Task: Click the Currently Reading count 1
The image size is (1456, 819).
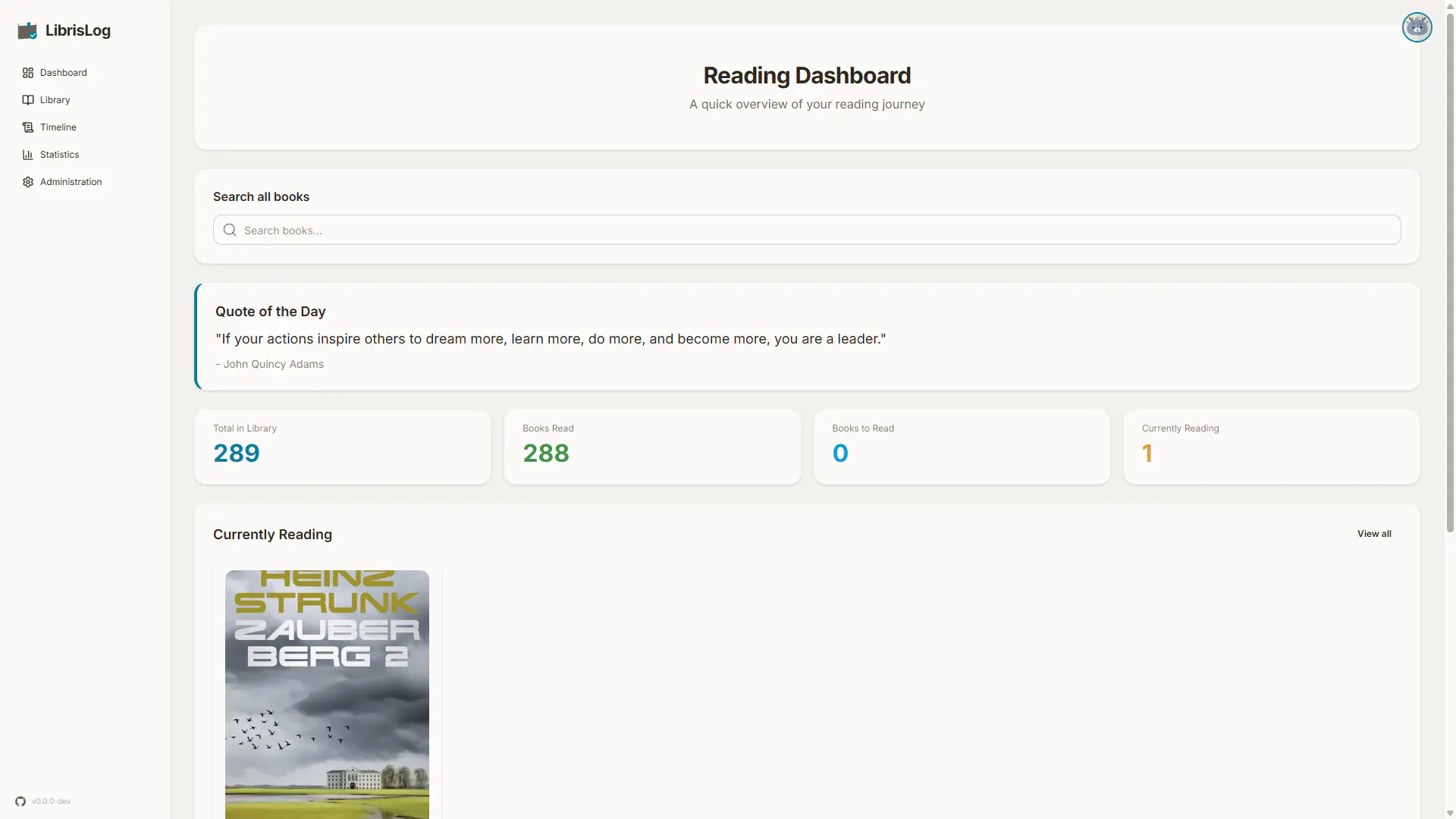Action: pyautogui.click(x=1147, y=453)
